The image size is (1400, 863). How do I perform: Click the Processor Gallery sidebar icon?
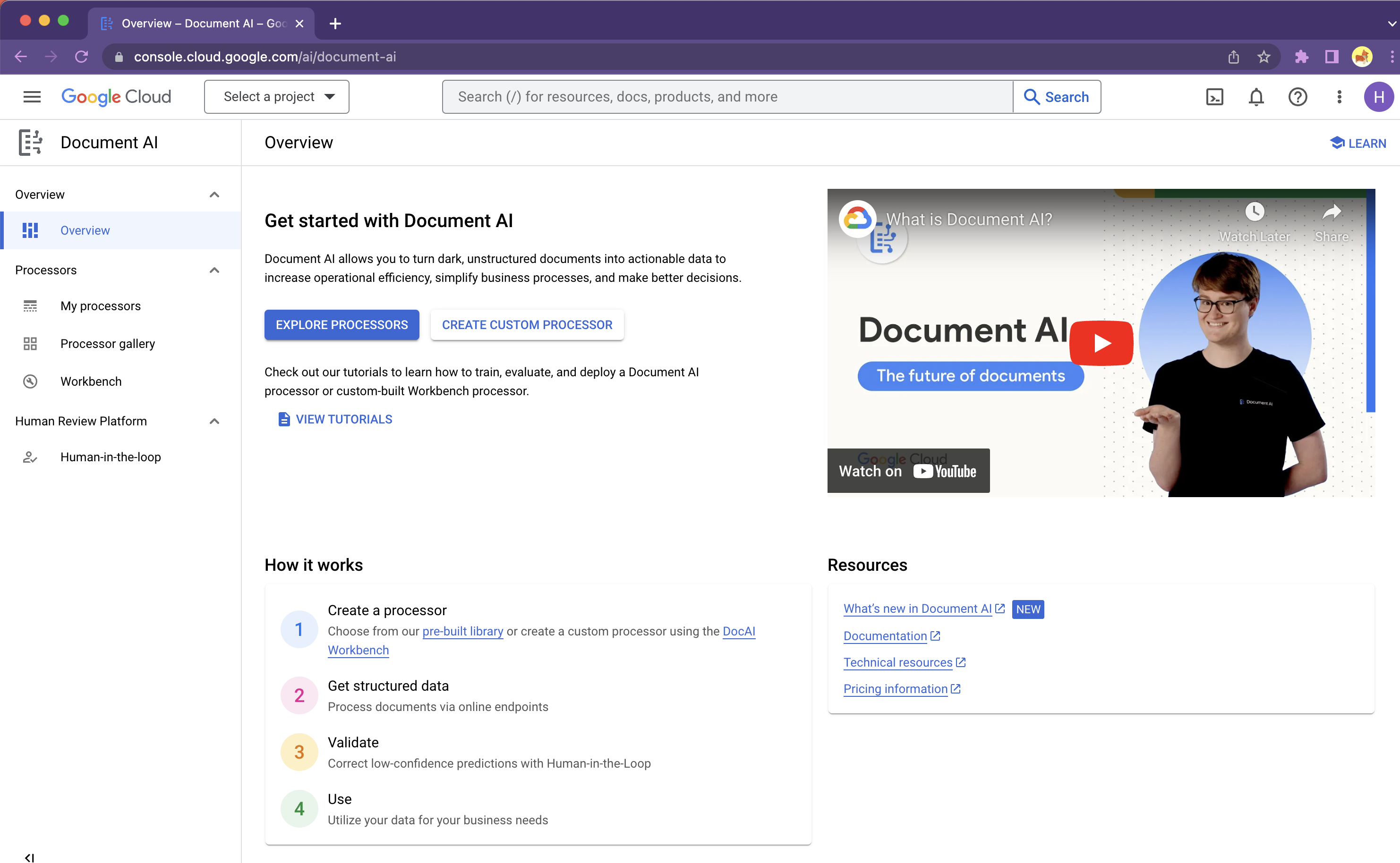pos(30,343)
